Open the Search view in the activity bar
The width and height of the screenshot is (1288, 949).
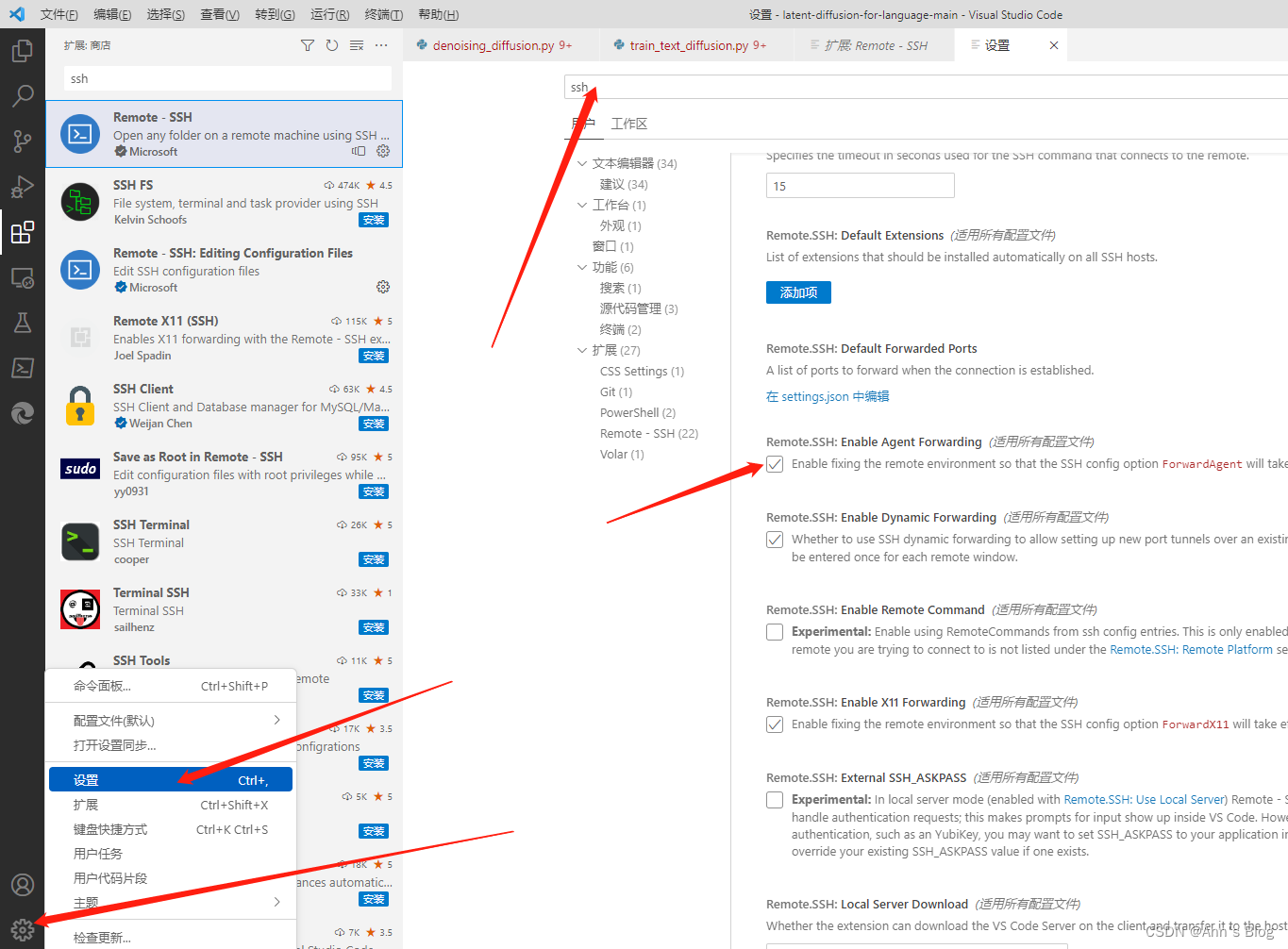pos(23,95)
